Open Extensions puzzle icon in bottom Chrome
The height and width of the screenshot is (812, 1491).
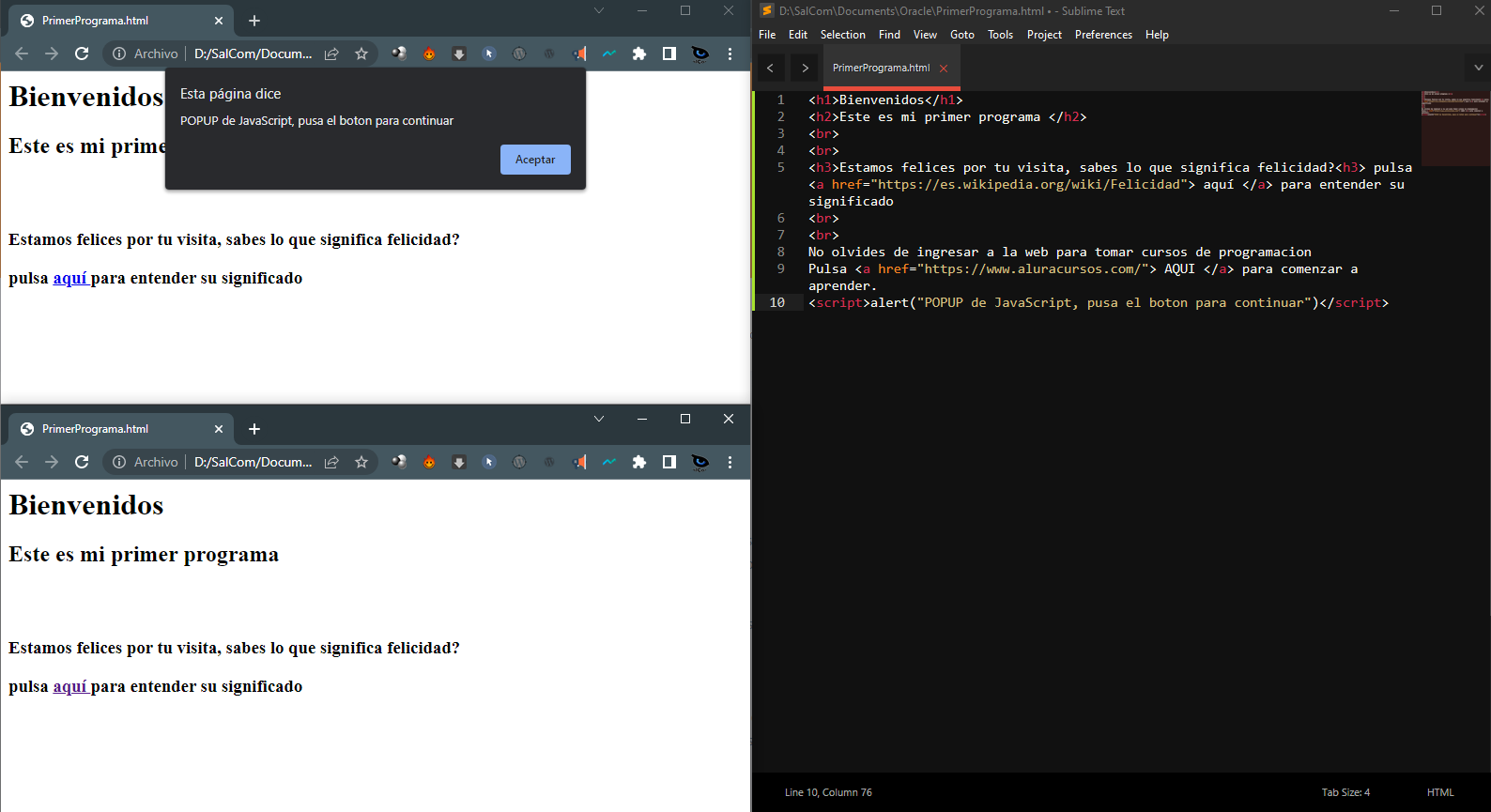(639, 462)
